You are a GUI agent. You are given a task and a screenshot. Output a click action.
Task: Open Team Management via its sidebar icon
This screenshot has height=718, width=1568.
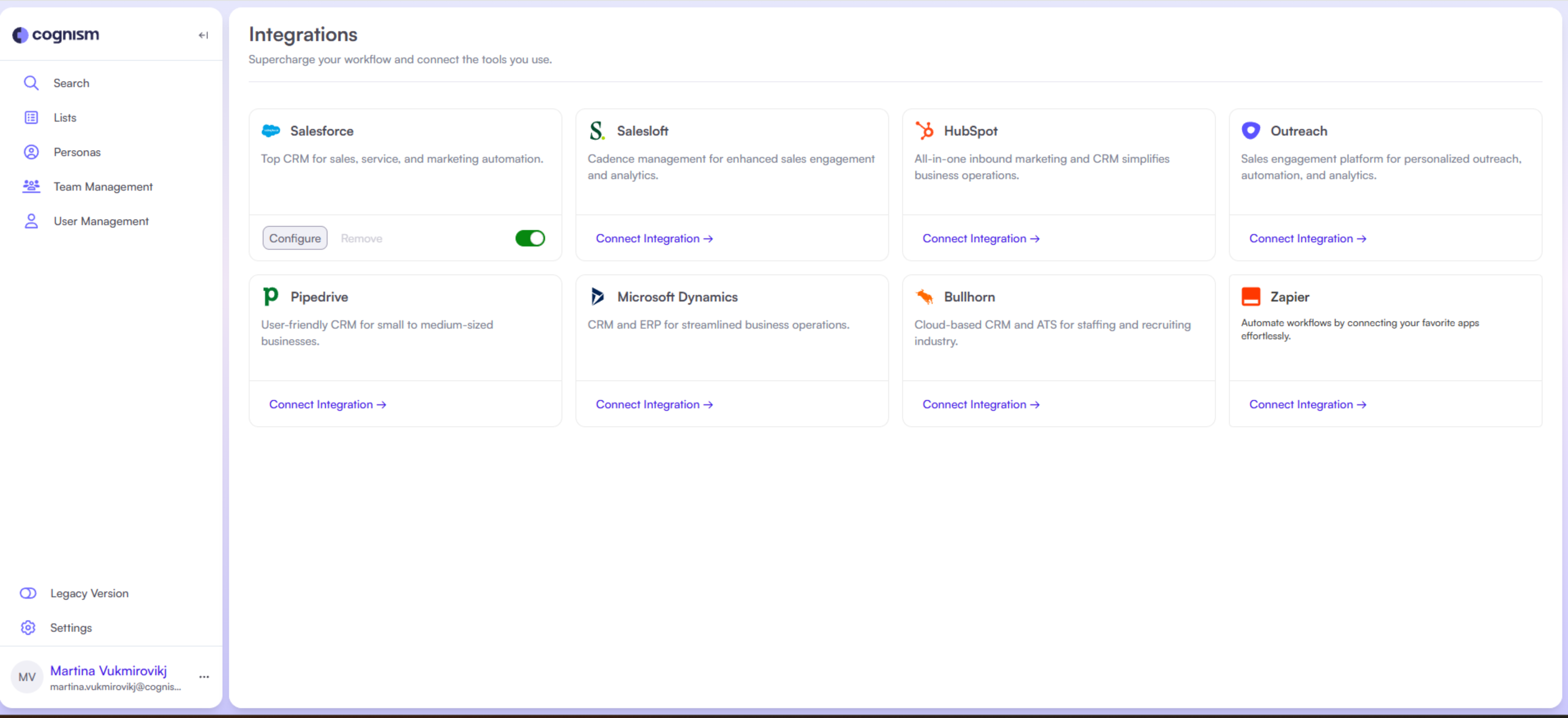(31, 186)
